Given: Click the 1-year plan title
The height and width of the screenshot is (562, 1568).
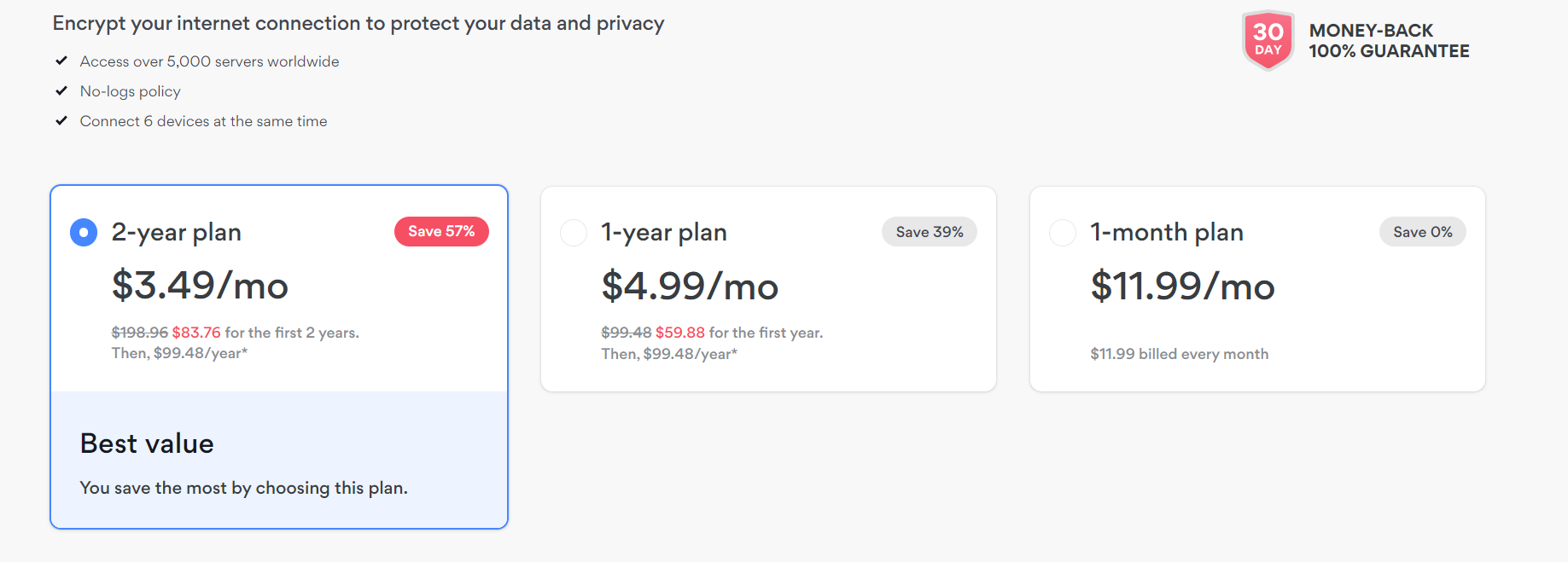Looking at the screenshot, I should pyautogui.click(x=664, y=232).
